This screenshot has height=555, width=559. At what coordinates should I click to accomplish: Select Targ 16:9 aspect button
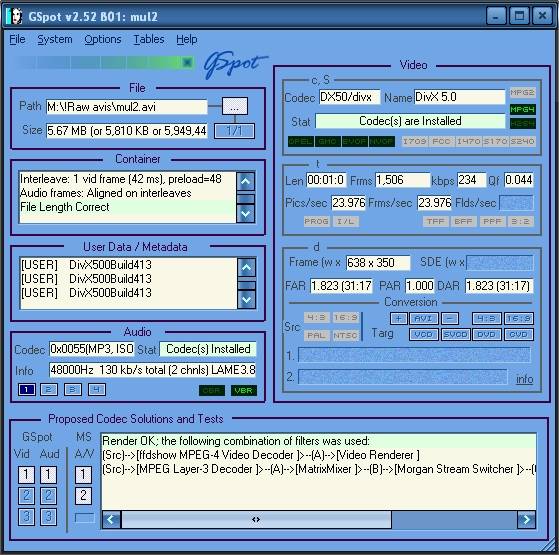click(x=519, y=318)
